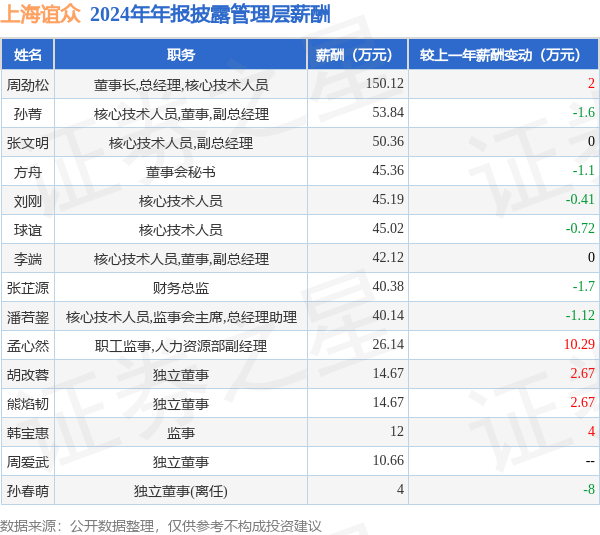600x535 pixels.
Task: Click the name 孟心然
Action: (x=28, y=346)
